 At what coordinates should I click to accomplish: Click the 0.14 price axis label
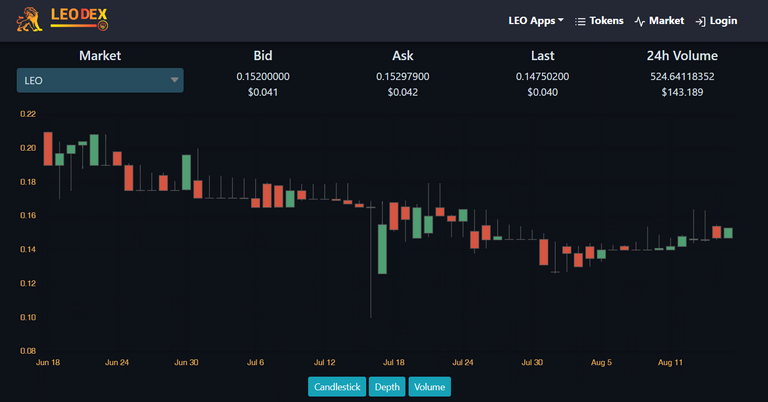point(28,249)
